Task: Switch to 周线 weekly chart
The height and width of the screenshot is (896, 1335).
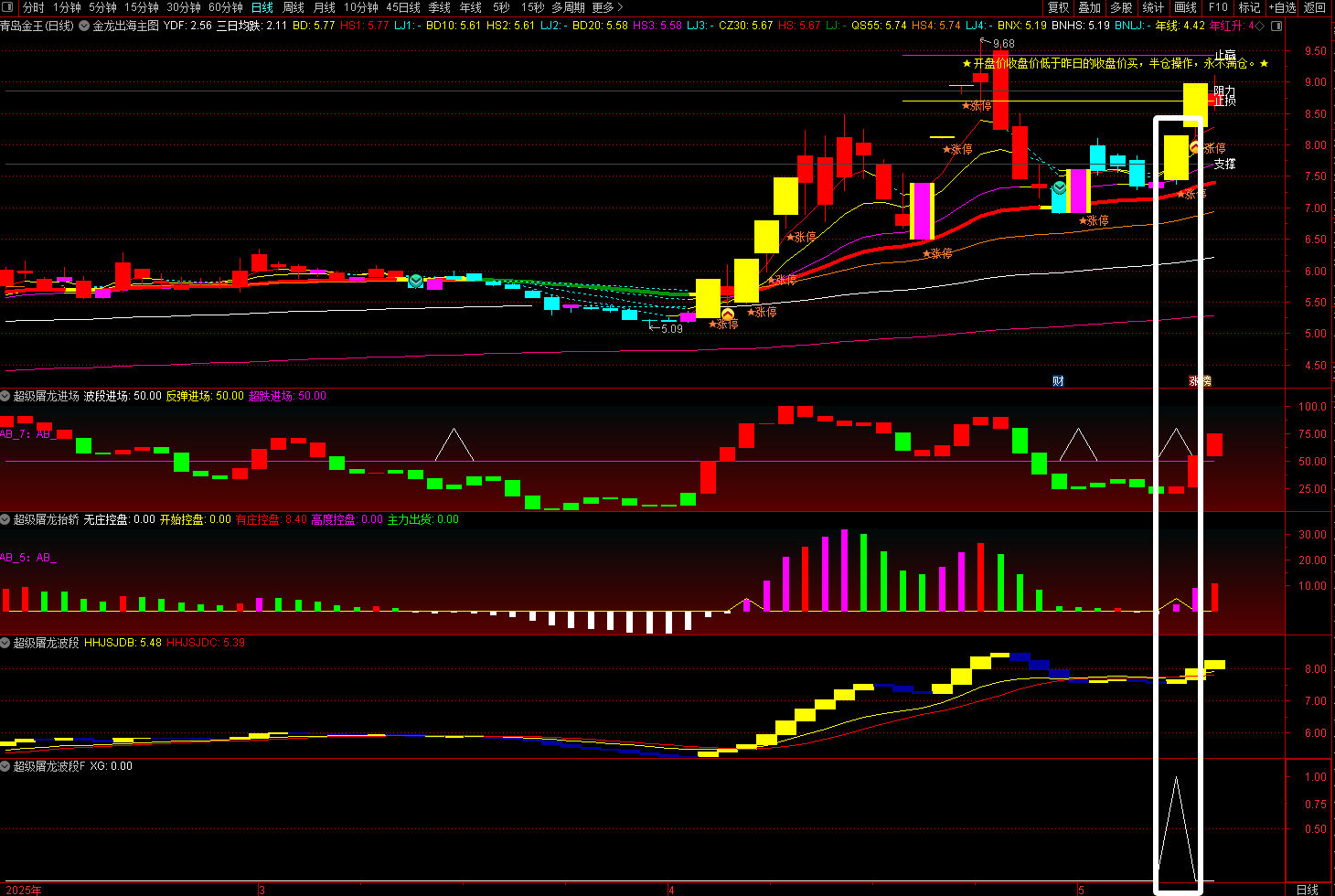Action: coord(294,7)
